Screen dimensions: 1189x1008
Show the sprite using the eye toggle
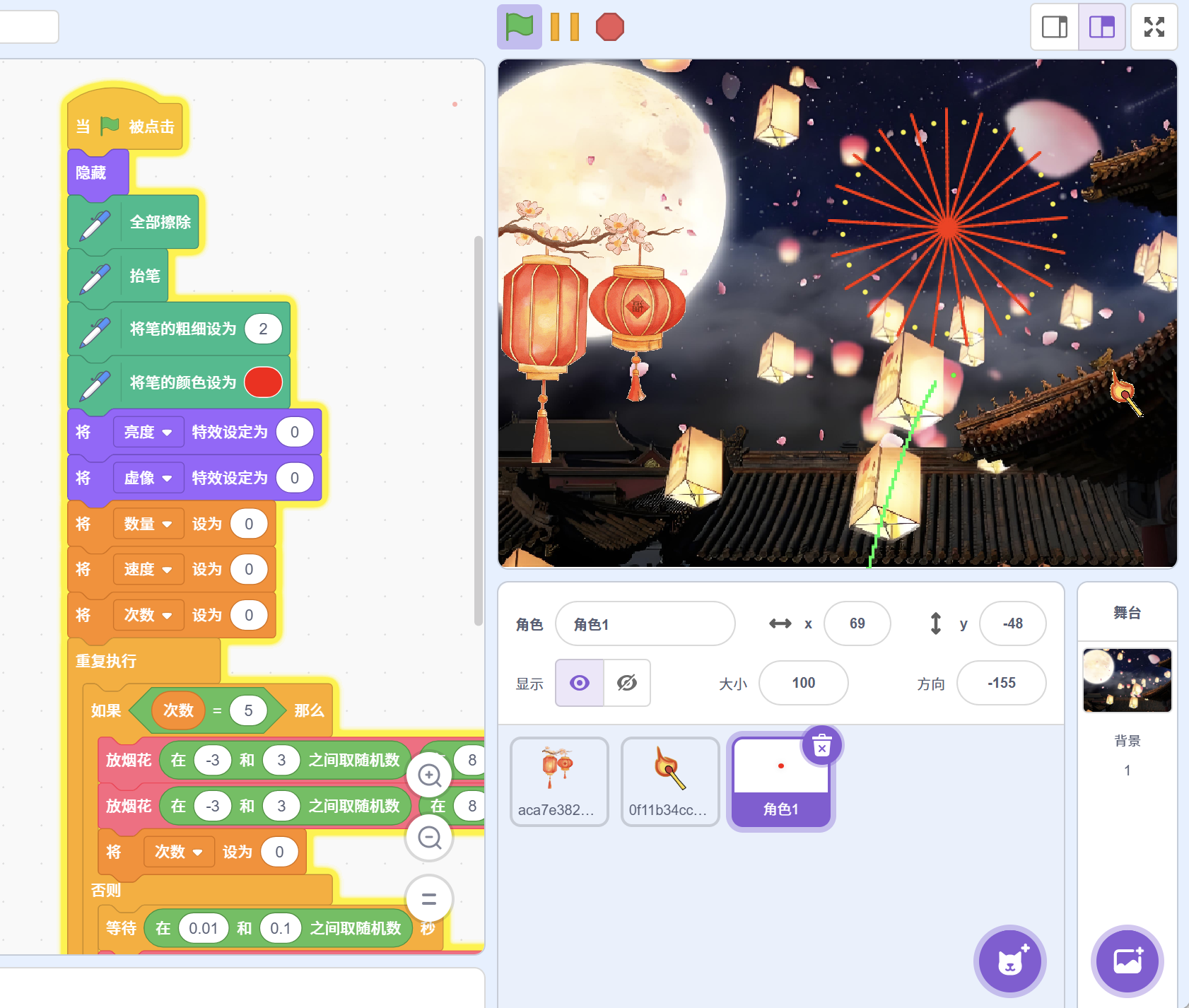click(x=580, y=683)
